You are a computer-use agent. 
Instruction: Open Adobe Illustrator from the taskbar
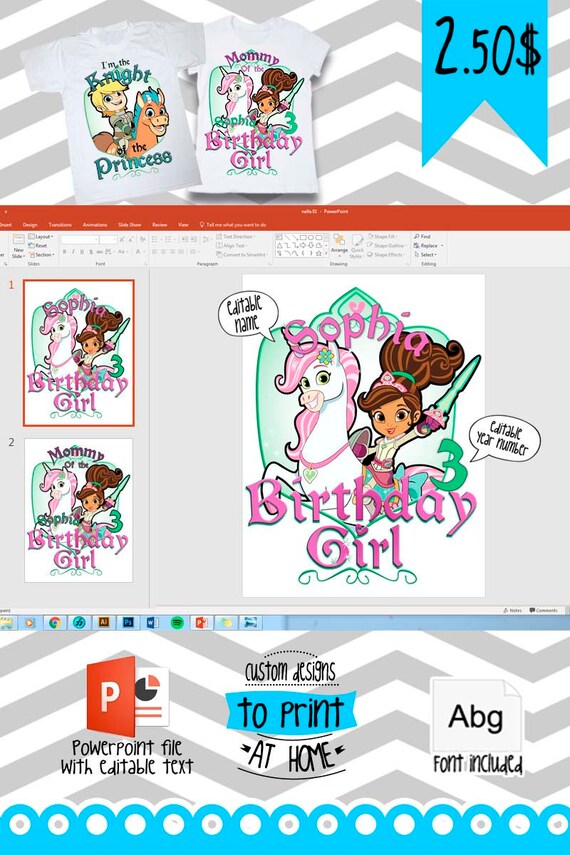click(104, 622)
